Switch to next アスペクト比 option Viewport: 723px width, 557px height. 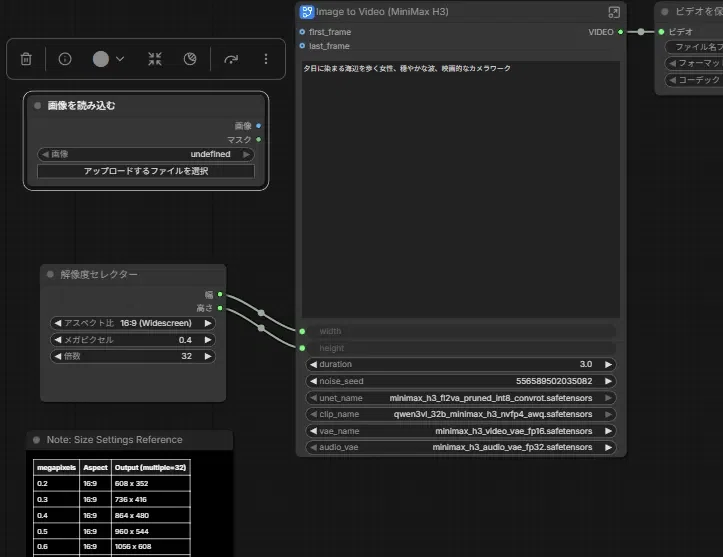[208, 323]
